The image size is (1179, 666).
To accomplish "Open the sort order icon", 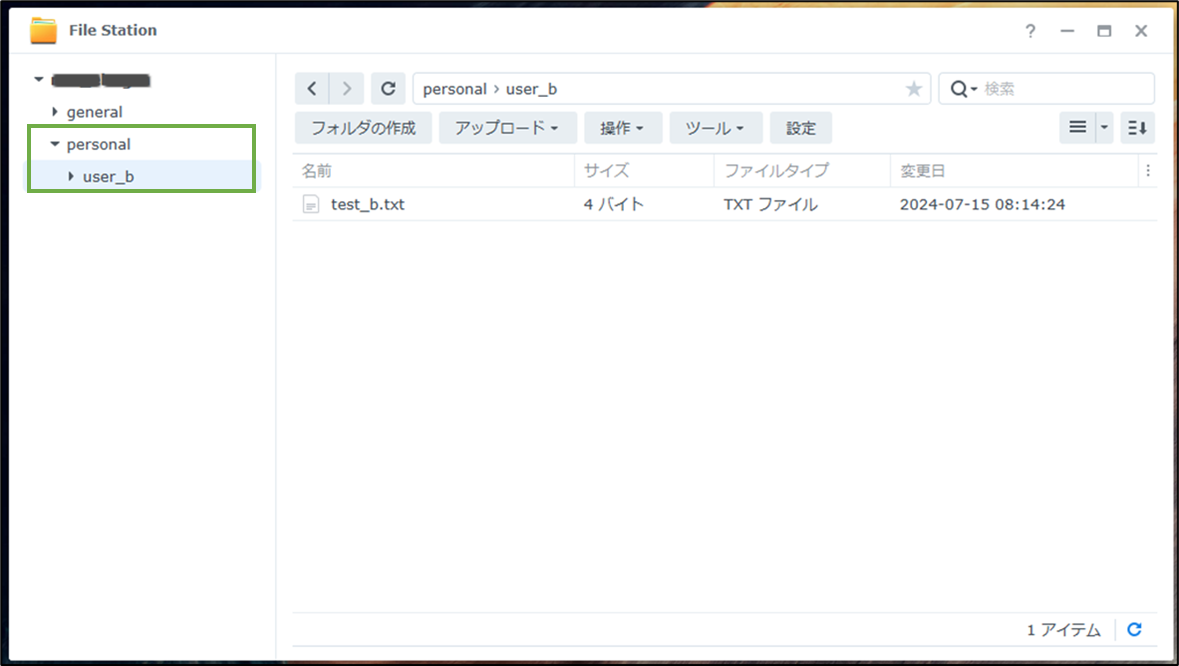I will tap(1137, 128).
